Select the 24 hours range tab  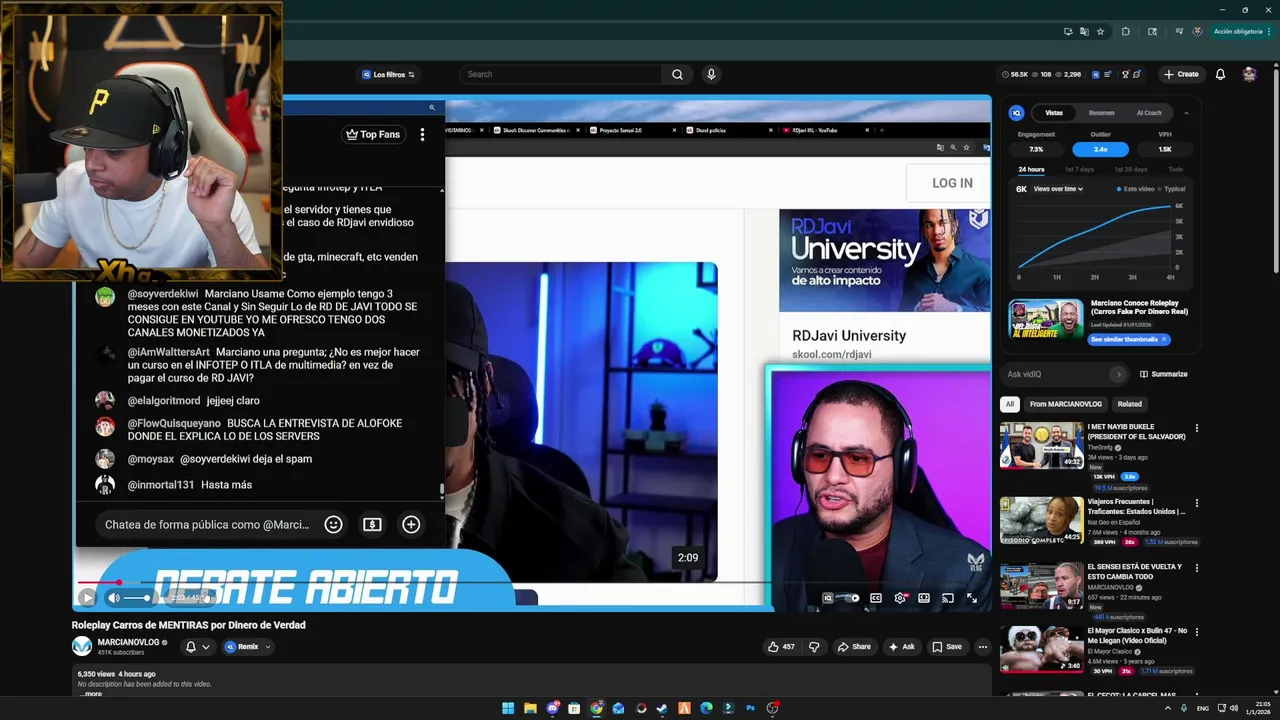(x=1031, y=169)
